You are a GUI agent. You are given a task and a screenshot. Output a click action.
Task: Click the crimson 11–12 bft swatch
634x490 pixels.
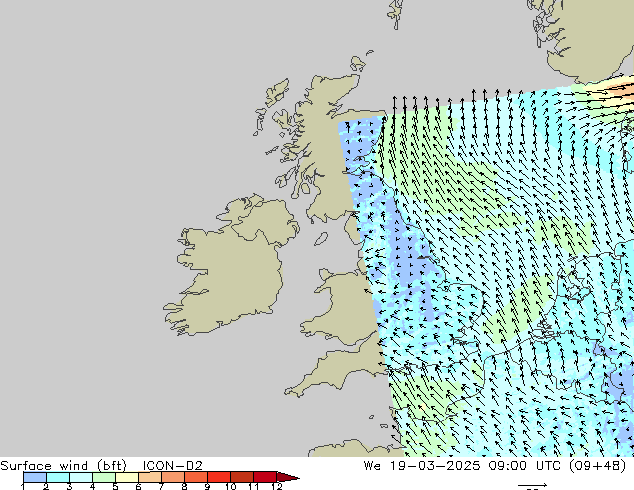coord(265,477)
